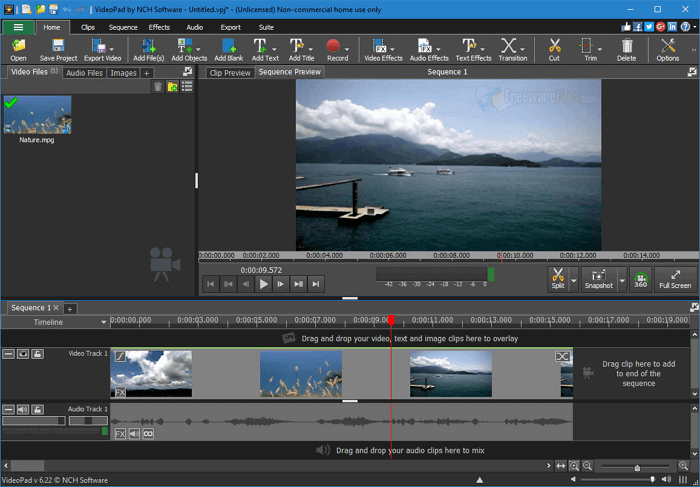Image resolution: width=700 pixels, height=487 pixels.
Task: Mute Audio Track 1 with the speaker toggle
Action: [x=23, y=409]
